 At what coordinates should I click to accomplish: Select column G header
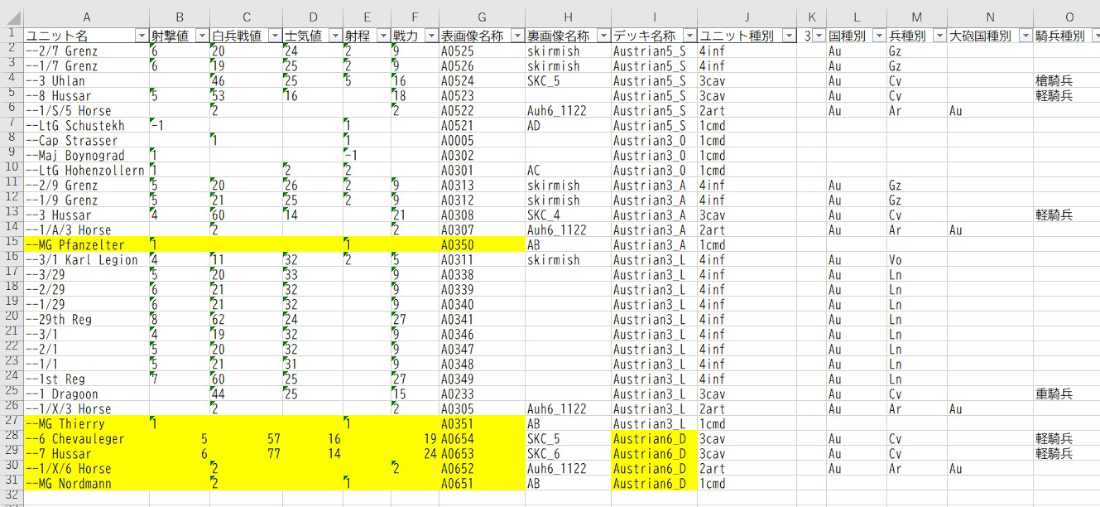click(x=482, y=17)
